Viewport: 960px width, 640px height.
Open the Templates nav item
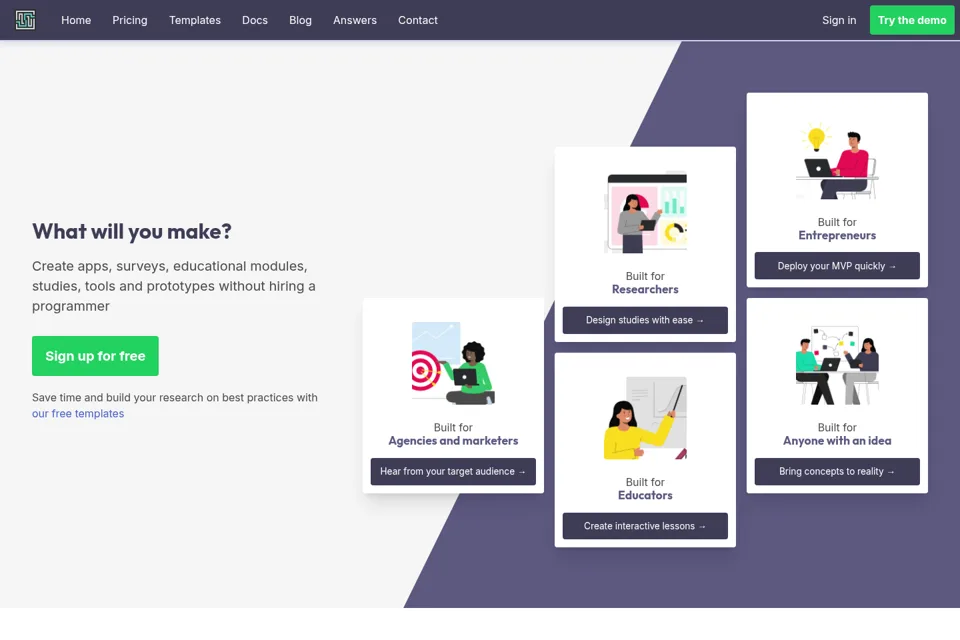point(195,20)
